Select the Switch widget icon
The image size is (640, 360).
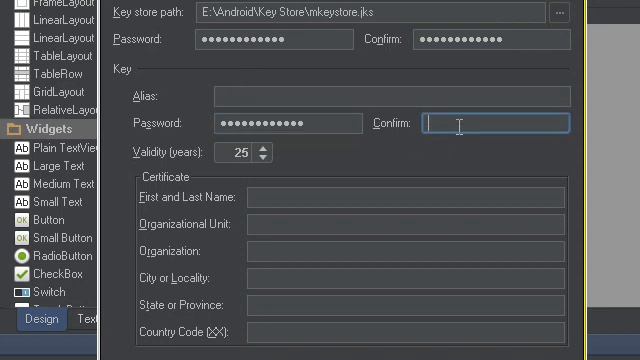tap(22, 292)
